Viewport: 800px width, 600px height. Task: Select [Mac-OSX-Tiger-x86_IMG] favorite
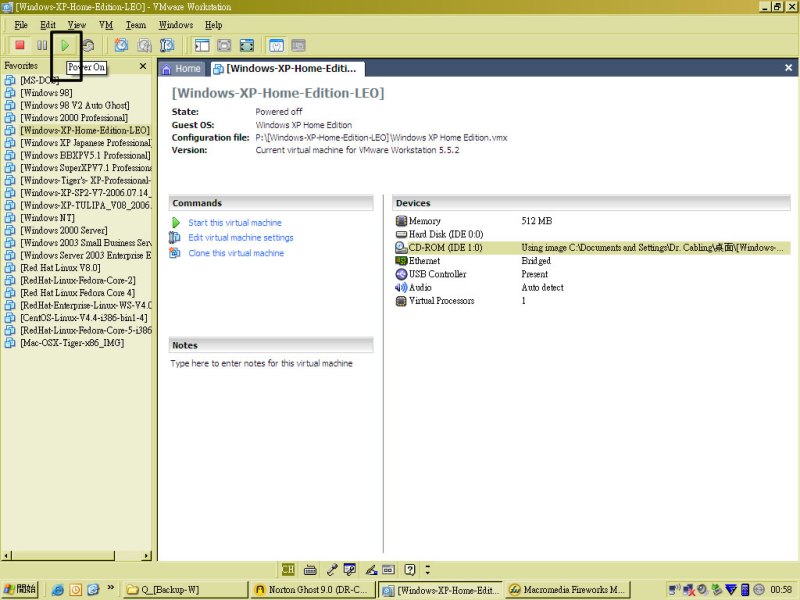coord(72,343)
